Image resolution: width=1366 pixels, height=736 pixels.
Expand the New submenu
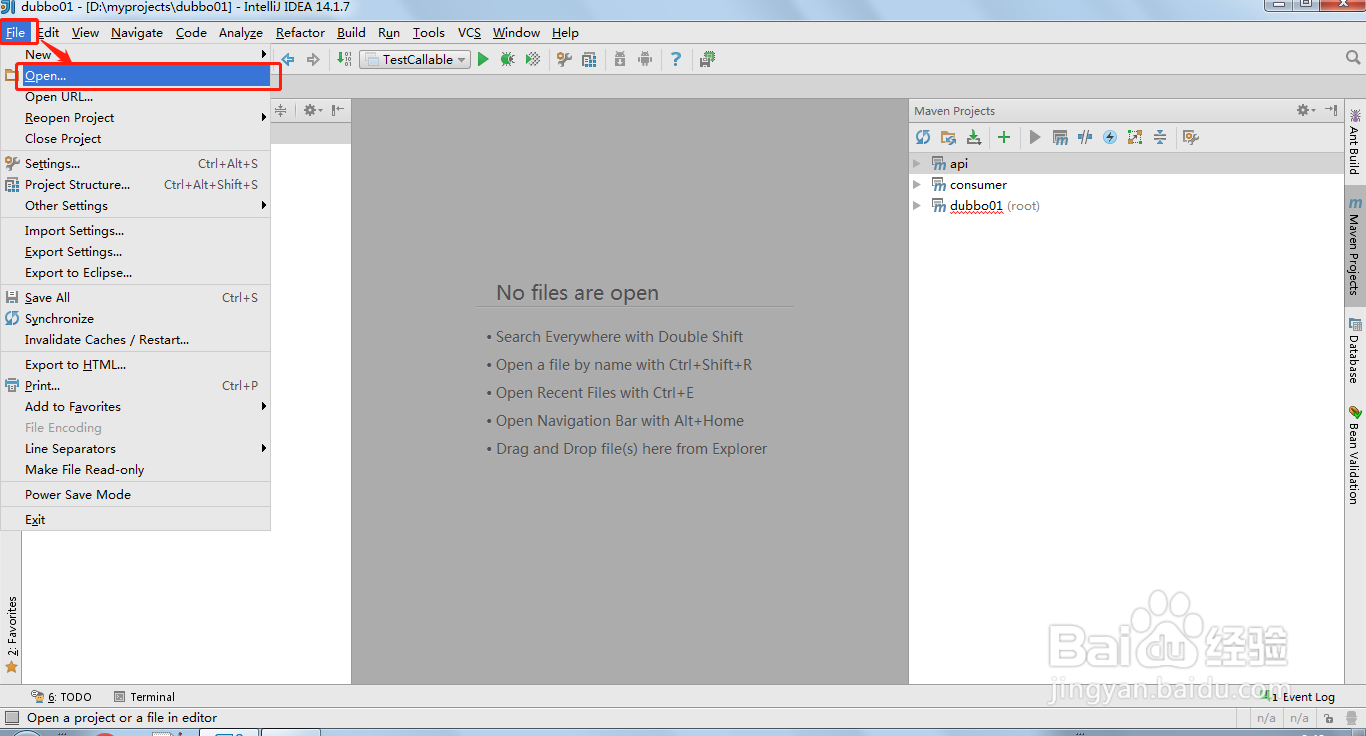pyautogui.click(x=136, y=55)
